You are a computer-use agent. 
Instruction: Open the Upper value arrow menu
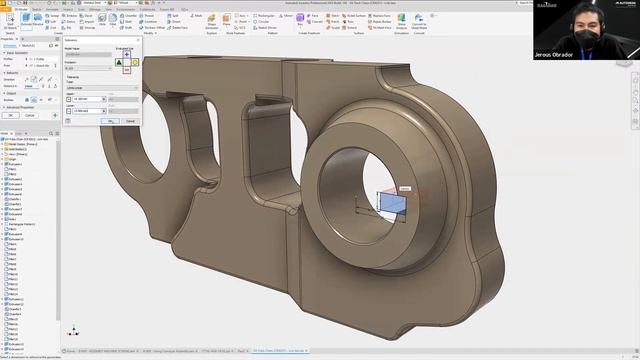pos(104,99)
